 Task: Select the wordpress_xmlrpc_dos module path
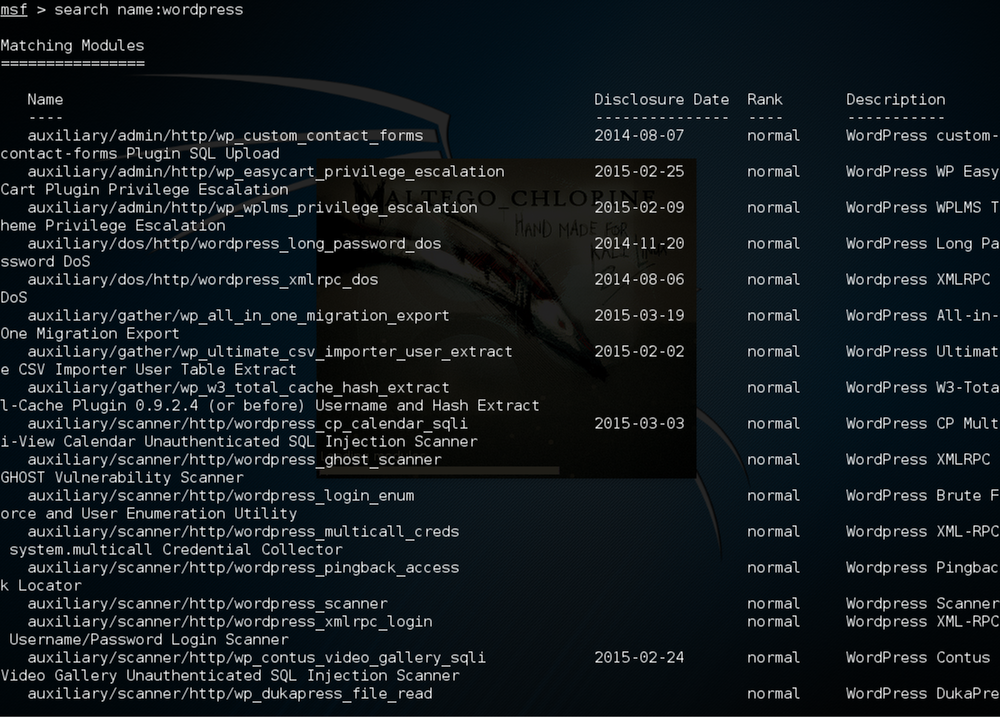pyautogui.click(x=203, y=280)
